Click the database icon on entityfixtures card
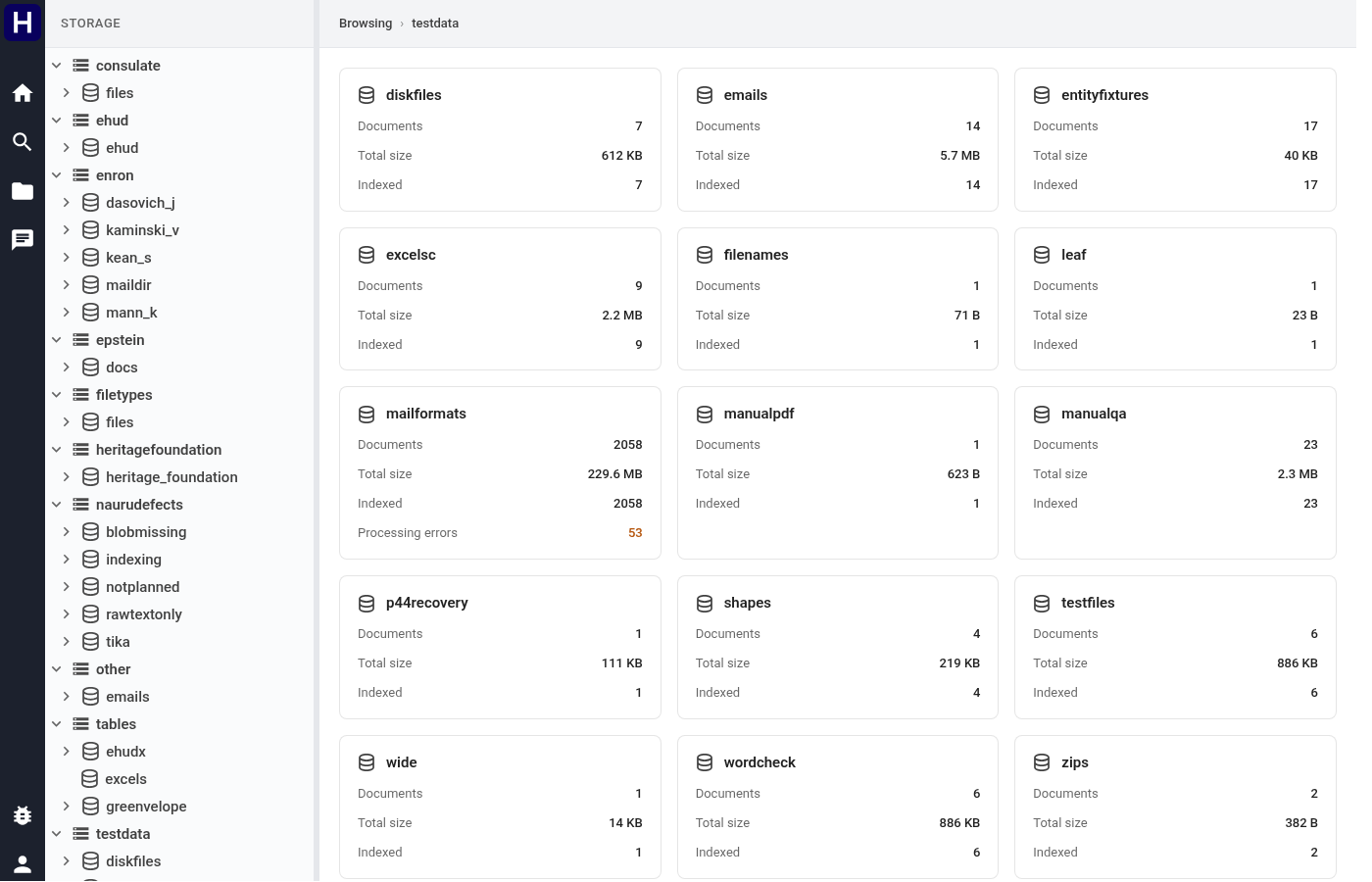The image size is (1372, 882). pyautogui.click(x=1042, y=95)
